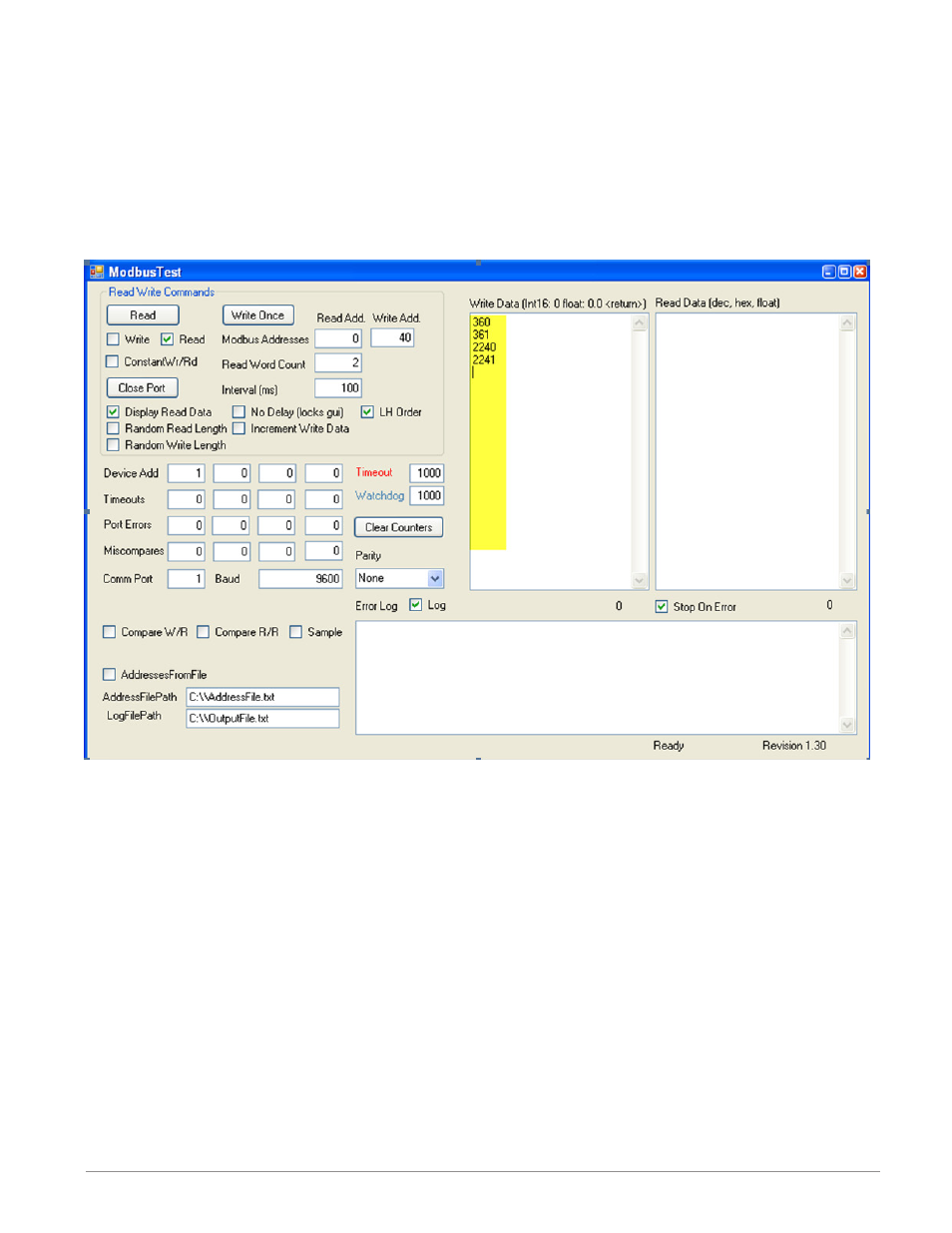Enable the Write checkbox
This screenshot has height=1233, width=952.
[113, 339]
